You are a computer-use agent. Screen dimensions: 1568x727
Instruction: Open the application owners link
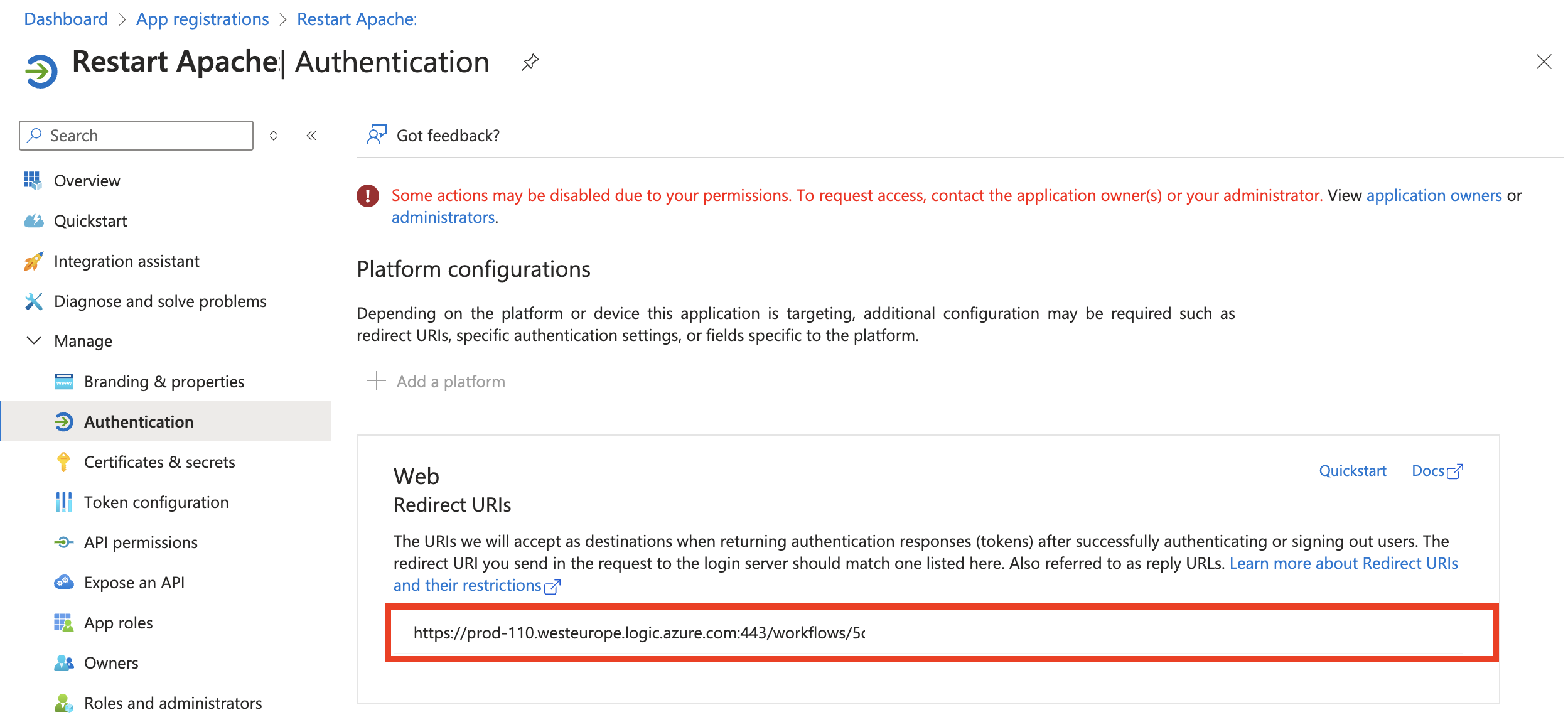(1434, 195)
